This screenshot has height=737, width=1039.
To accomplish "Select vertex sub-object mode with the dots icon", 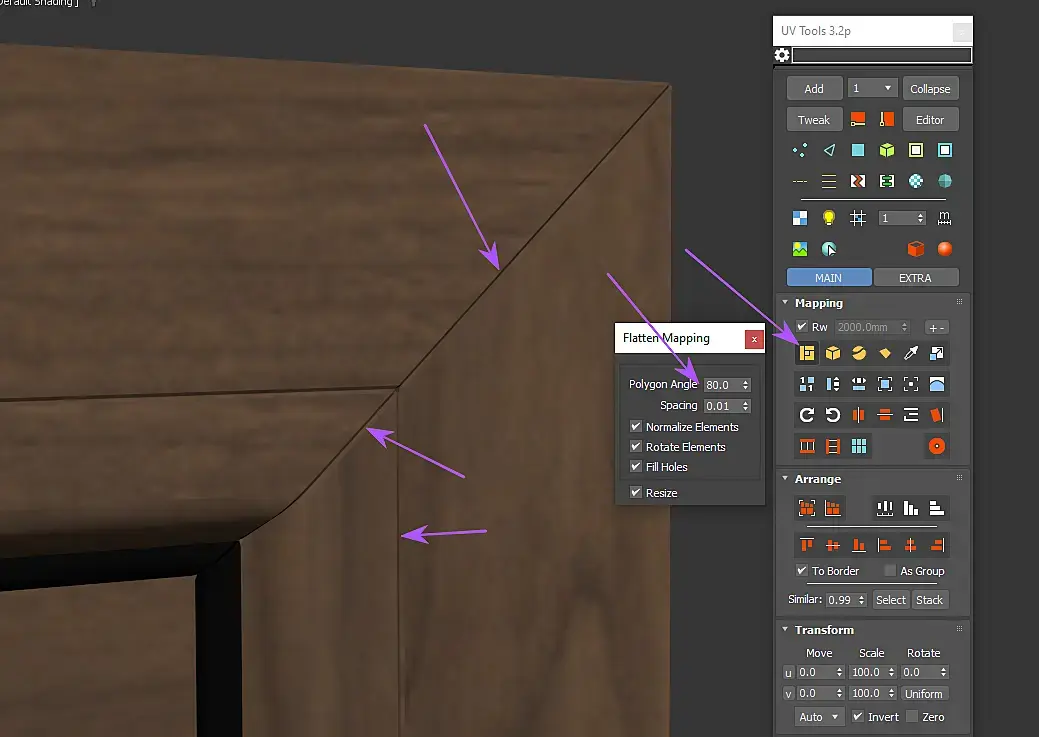I will point(800,150).
